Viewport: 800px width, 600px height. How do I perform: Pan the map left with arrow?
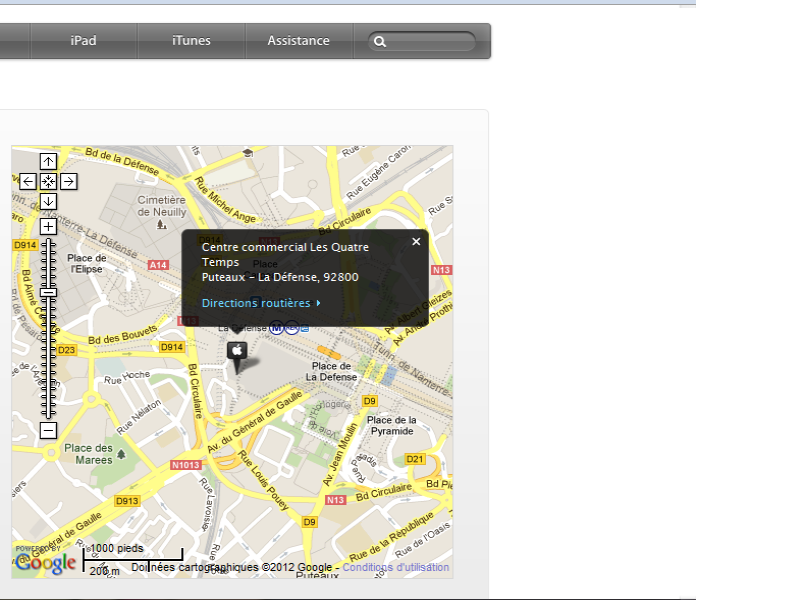28,182
